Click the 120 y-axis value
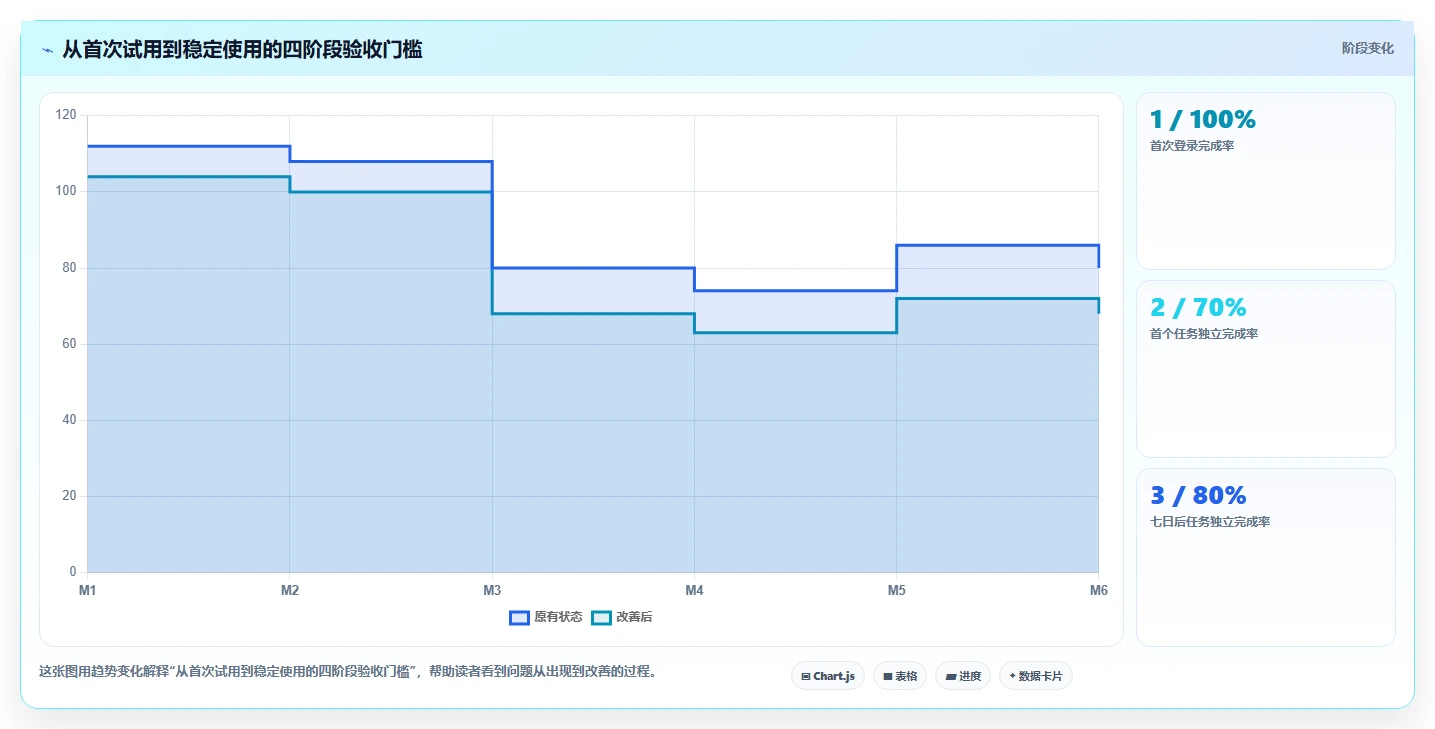 (66, 115)
